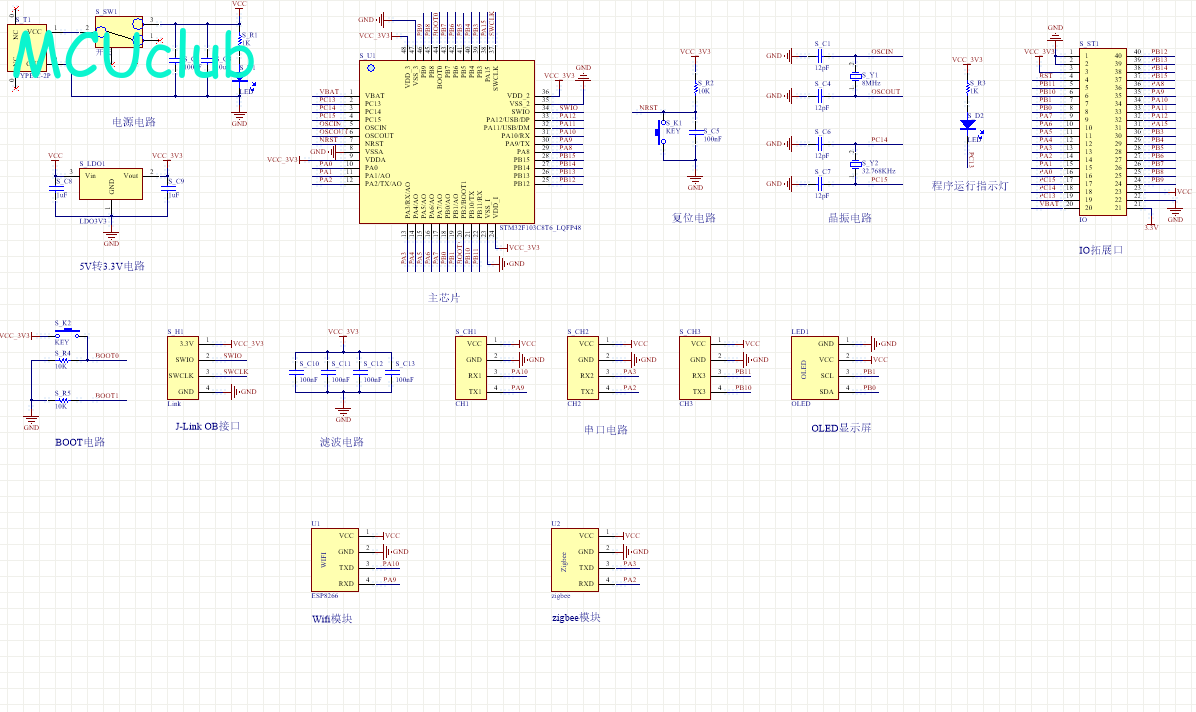
Task: Select filter capacitor S_C10
Action: (x=296, y=372)
